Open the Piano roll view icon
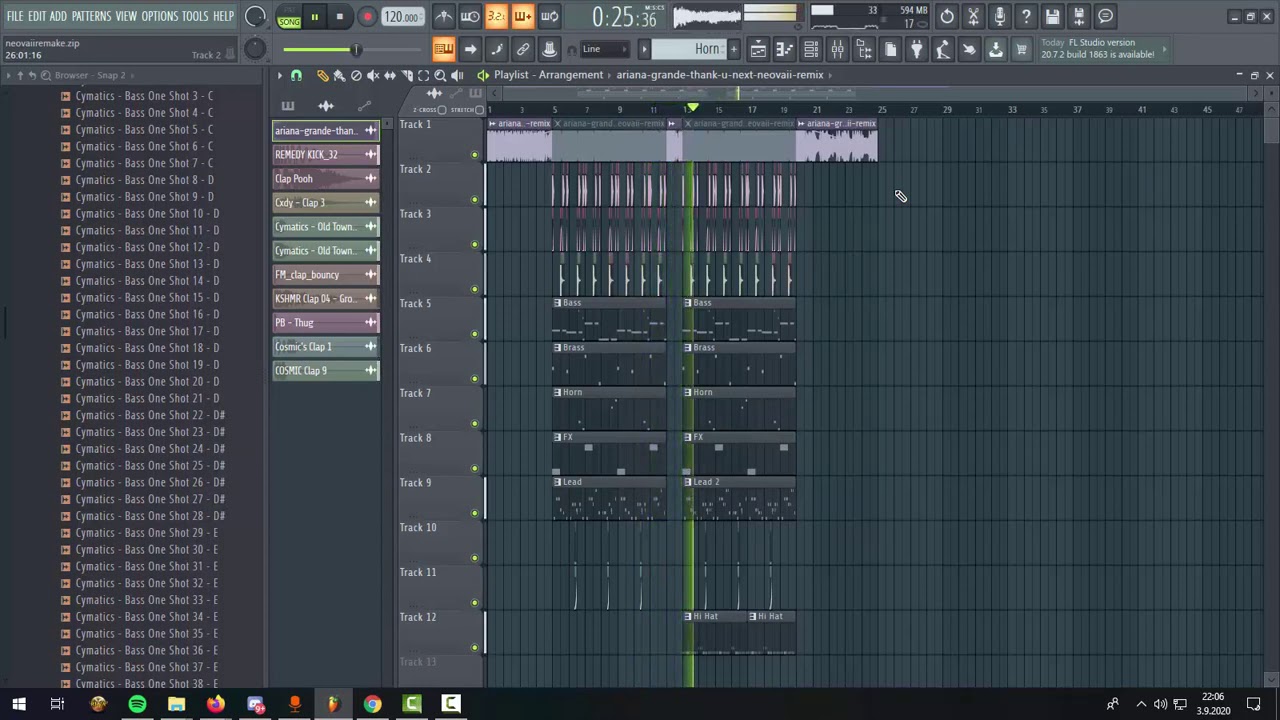The image size is (1280, 720). pos(785,49)
